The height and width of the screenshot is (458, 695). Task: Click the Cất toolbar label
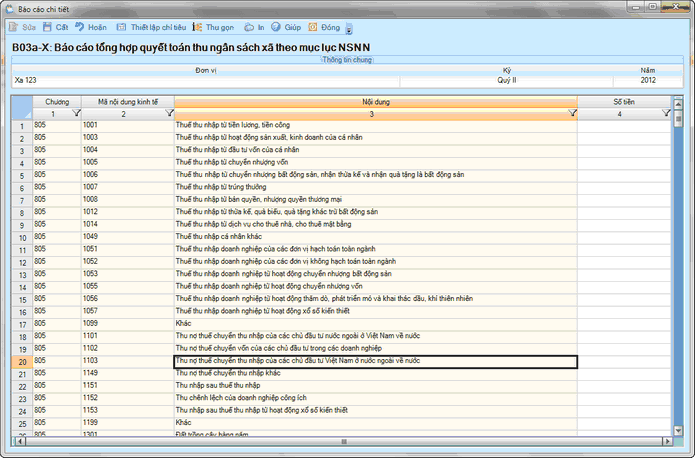click(62, 27)
